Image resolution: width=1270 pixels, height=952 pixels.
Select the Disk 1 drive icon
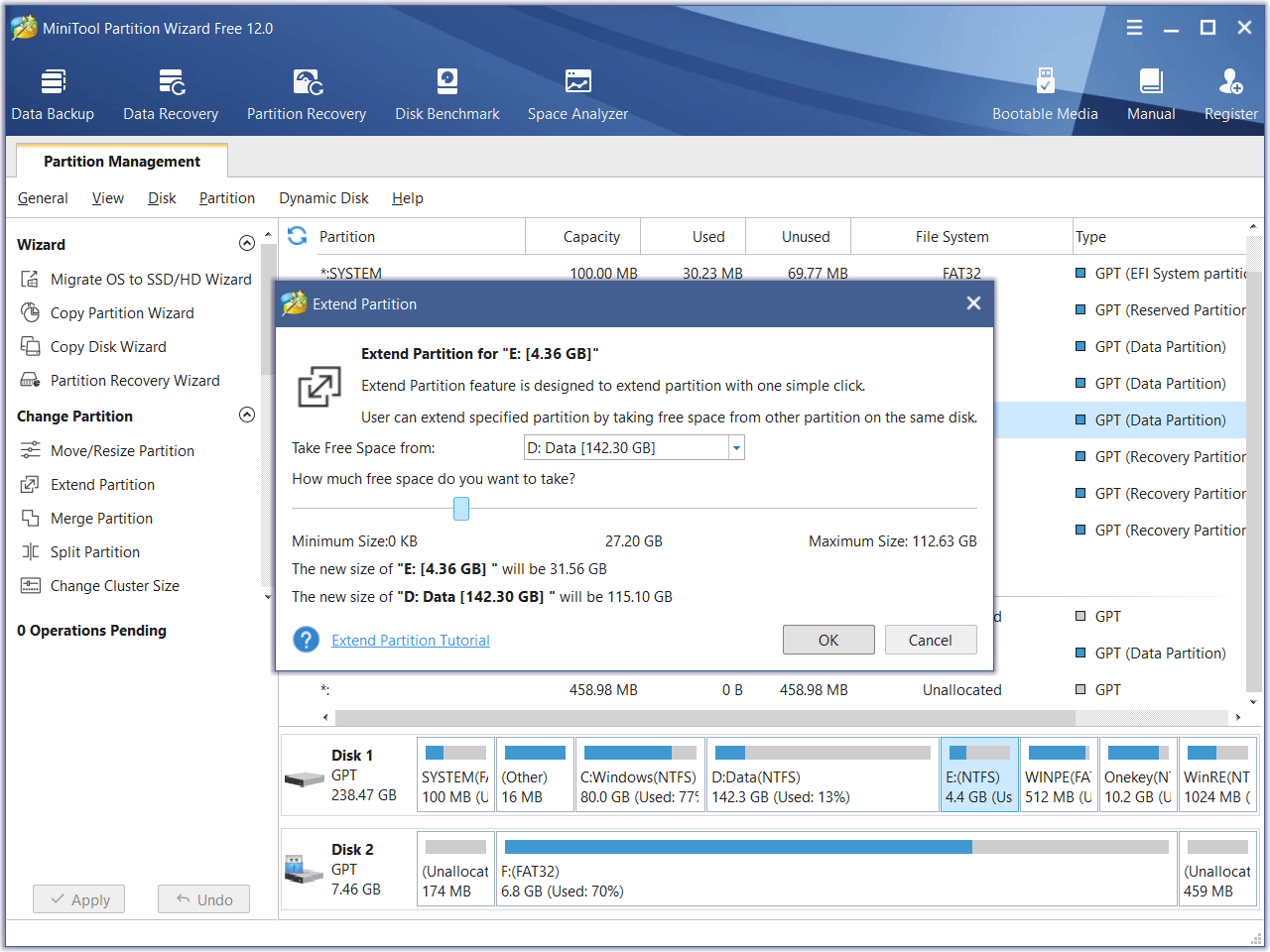pyautogui.click(x=304, y=779)
